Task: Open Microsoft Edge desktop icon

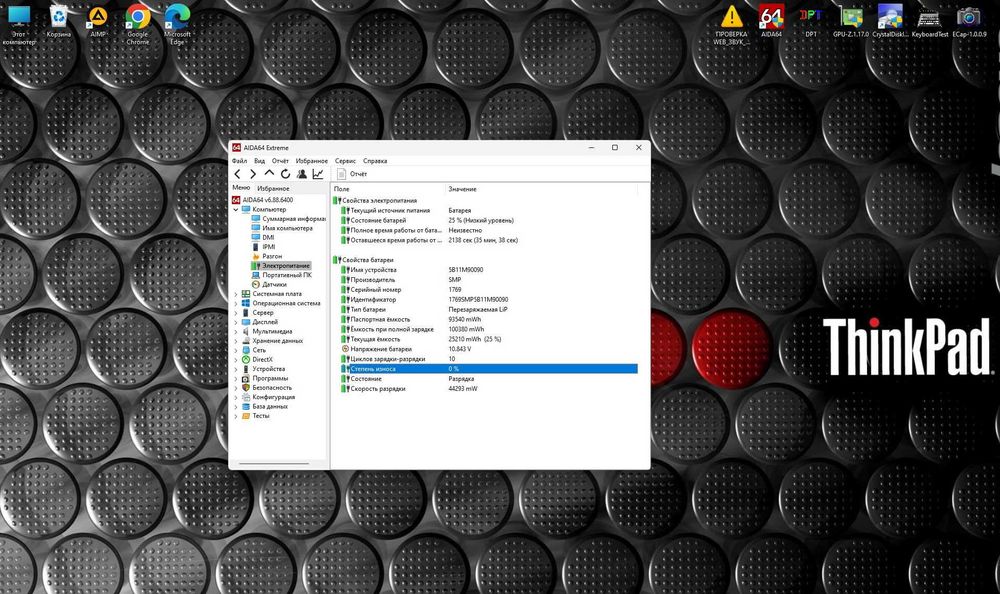Action: (x=177, y=25)
